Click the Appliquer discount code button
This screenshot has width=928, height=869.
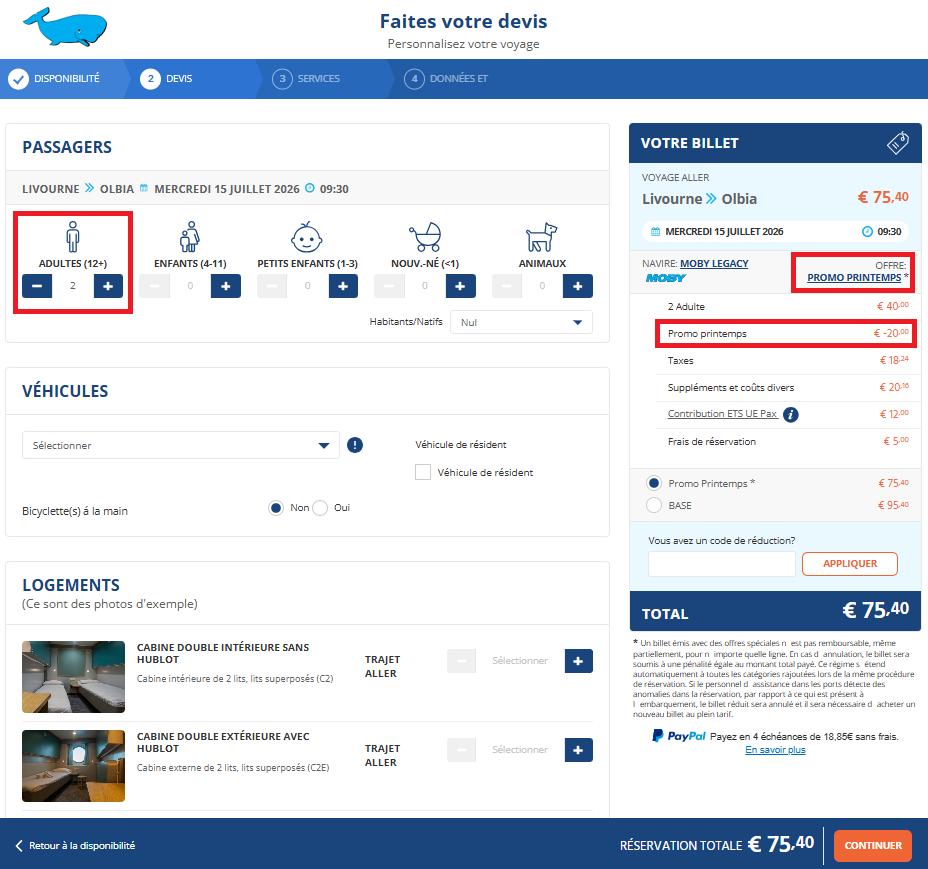click(x=849, y=564)
